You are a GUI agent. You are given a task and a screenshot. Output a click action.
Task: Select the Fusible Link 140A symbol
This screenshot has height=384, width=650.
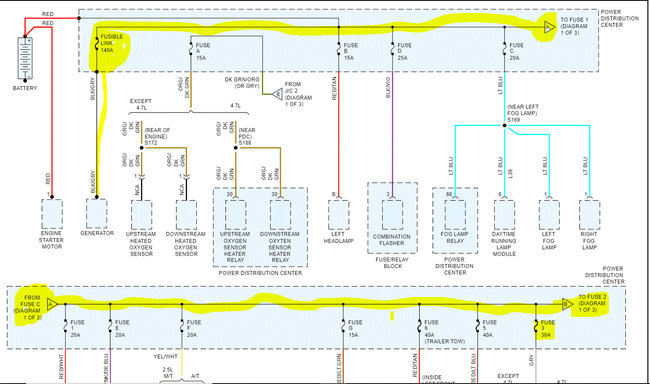point(97,43)
